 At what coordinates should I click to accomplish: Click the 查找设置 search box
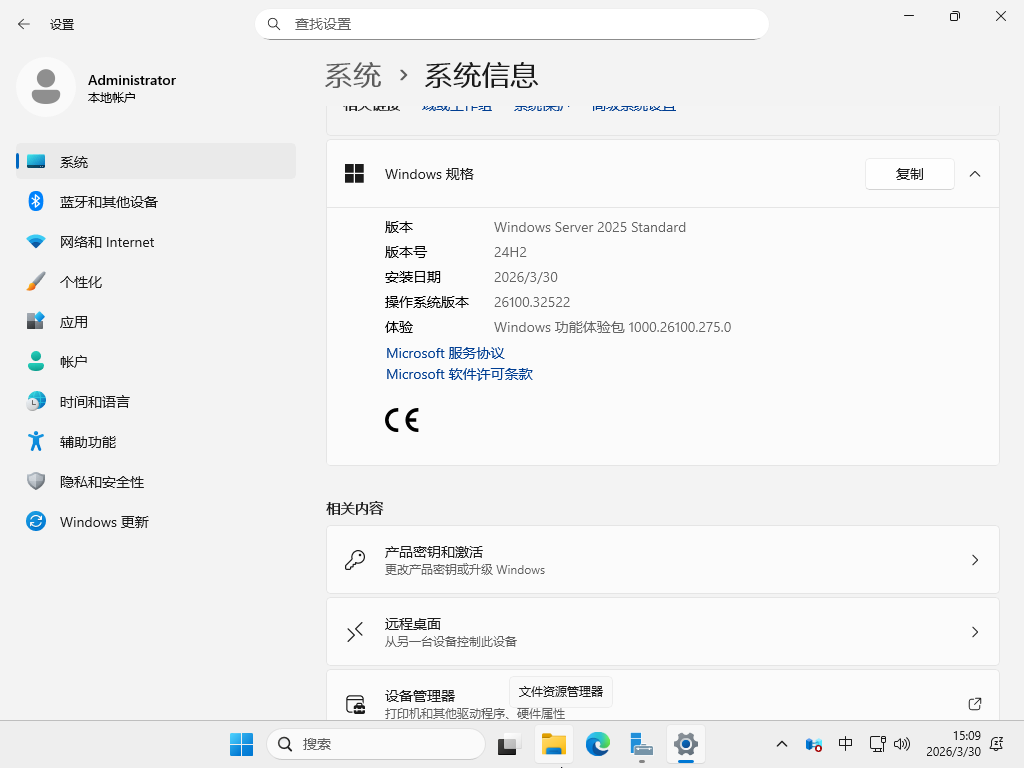click(x=512, y=23)
